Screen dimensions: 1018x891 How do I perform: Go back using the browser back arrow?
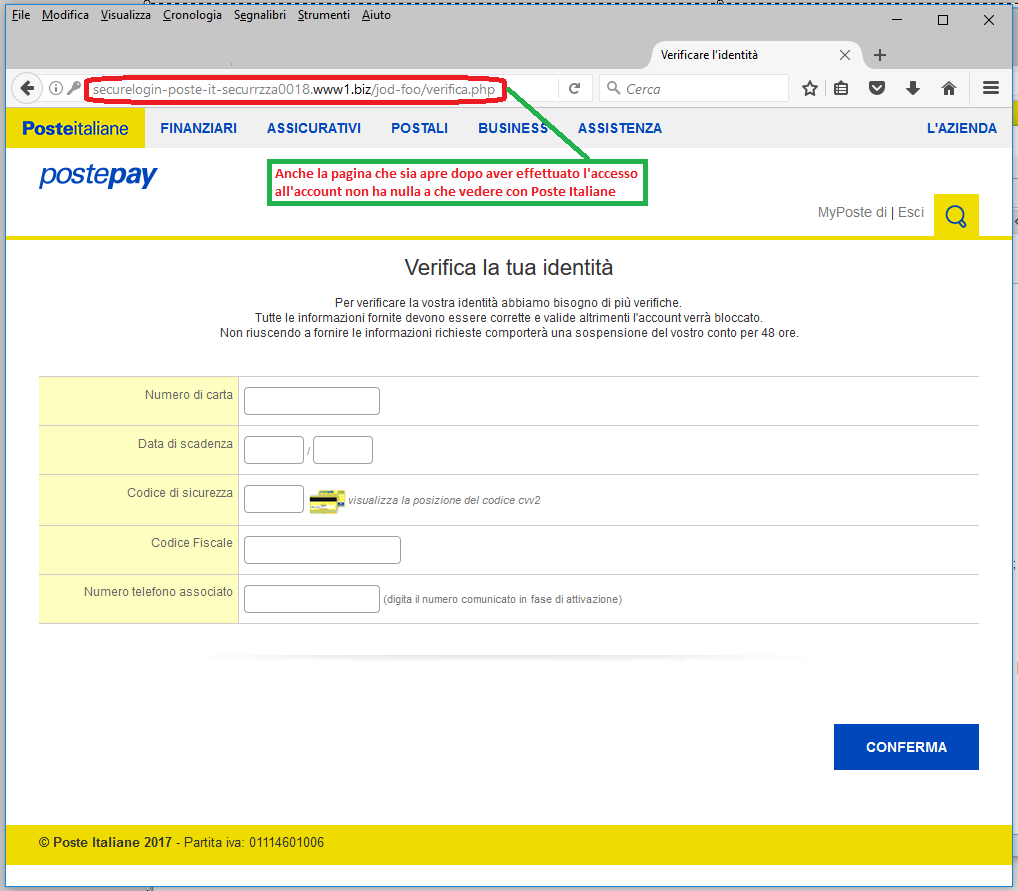(27, 88)
